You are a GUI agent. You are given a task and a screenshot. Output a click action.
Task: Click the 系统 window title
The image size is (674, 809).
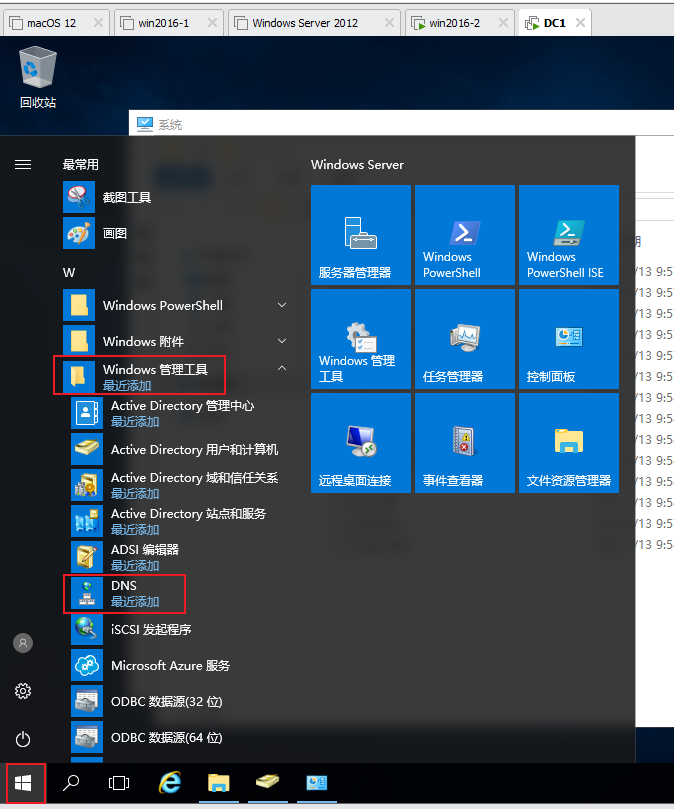(x=170, y=124)
